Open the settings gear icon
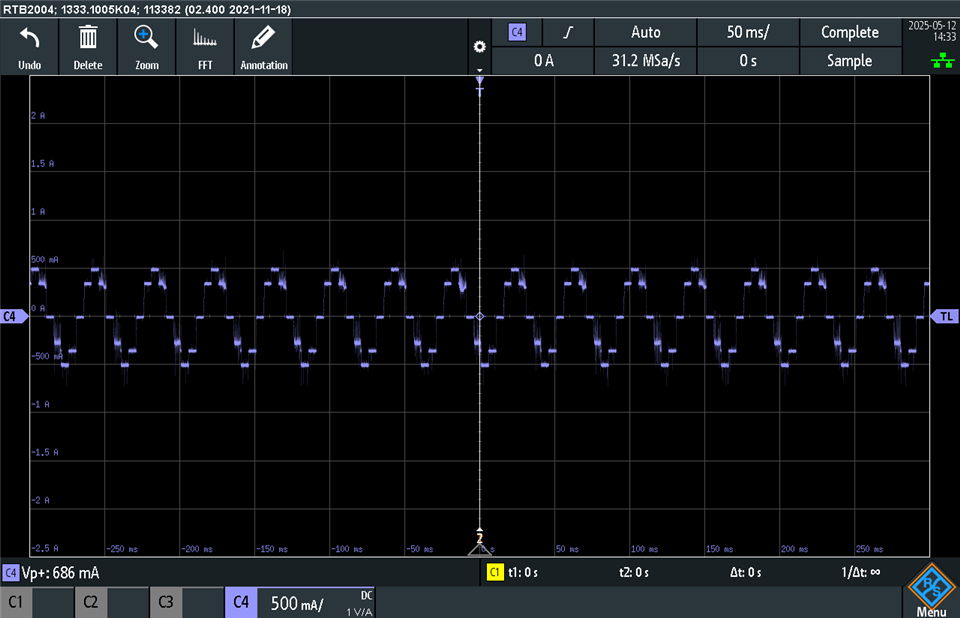This screenshot has height=618, width=960. pos(479,47)
